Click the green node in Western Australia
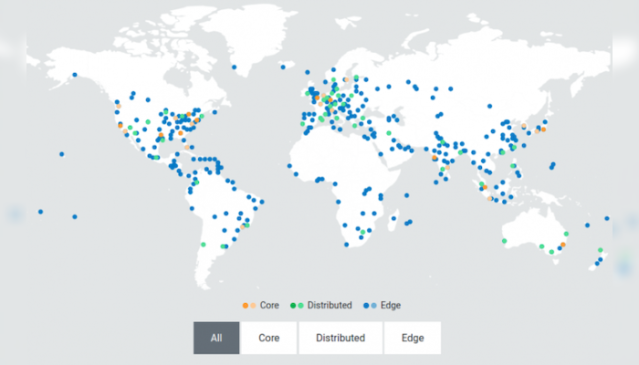 504,241
